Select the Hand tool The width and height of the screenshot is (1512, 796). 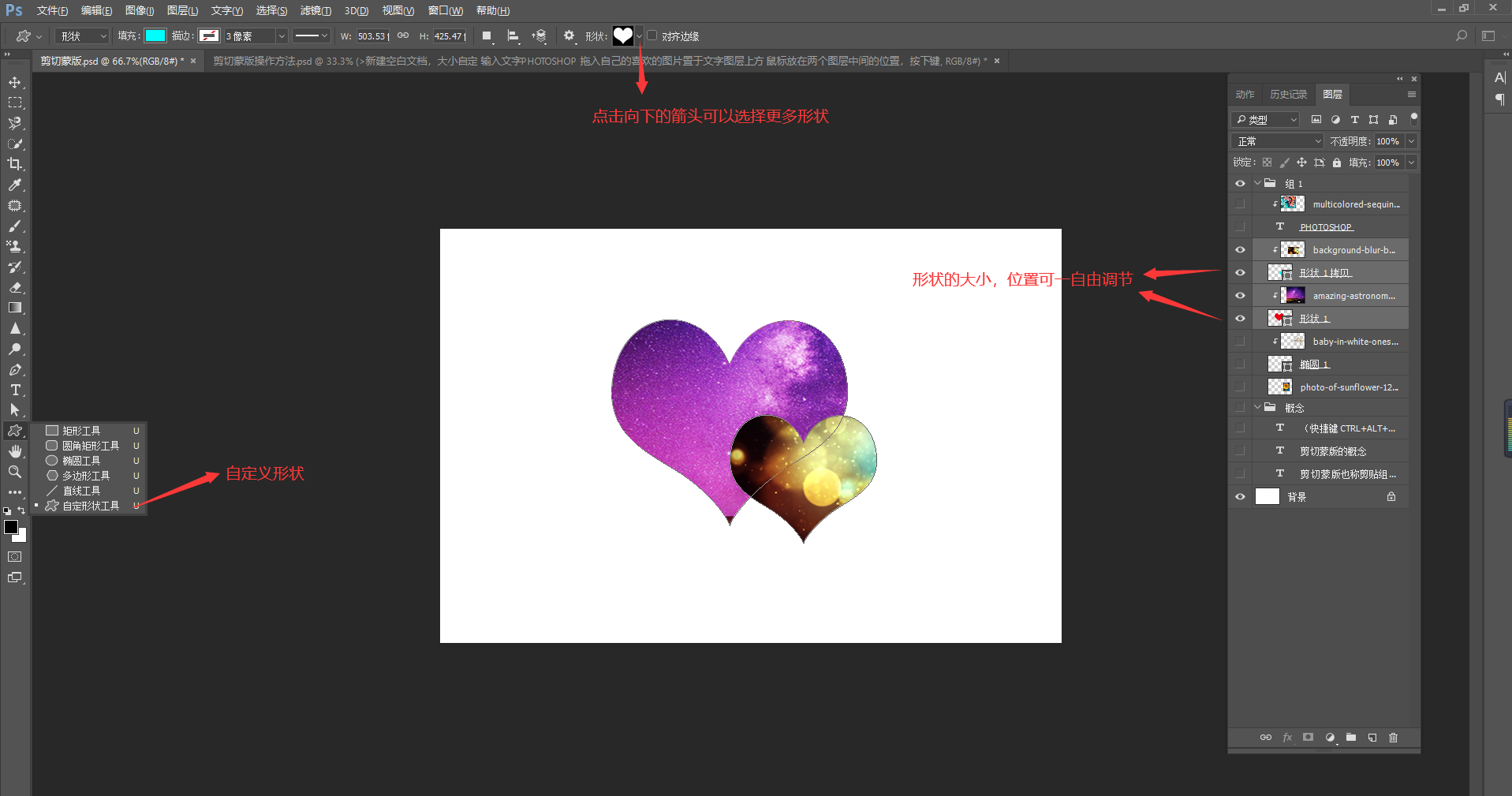(15, 451)
